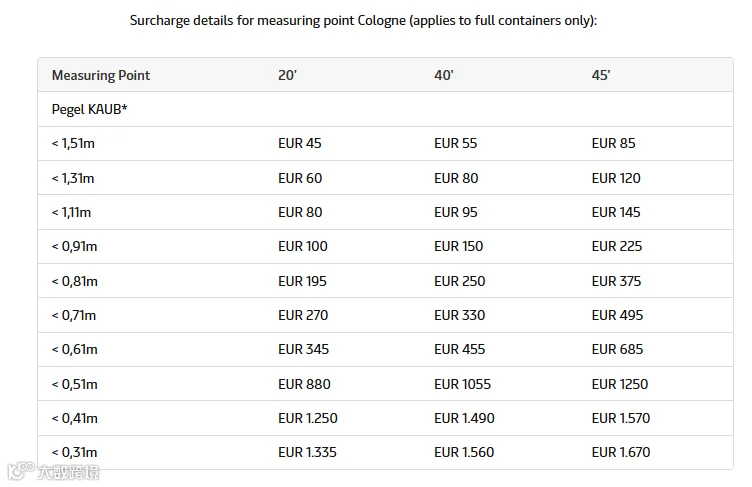Click the surcharge details heading text
The image size is (752, 487).
(364, 21)
